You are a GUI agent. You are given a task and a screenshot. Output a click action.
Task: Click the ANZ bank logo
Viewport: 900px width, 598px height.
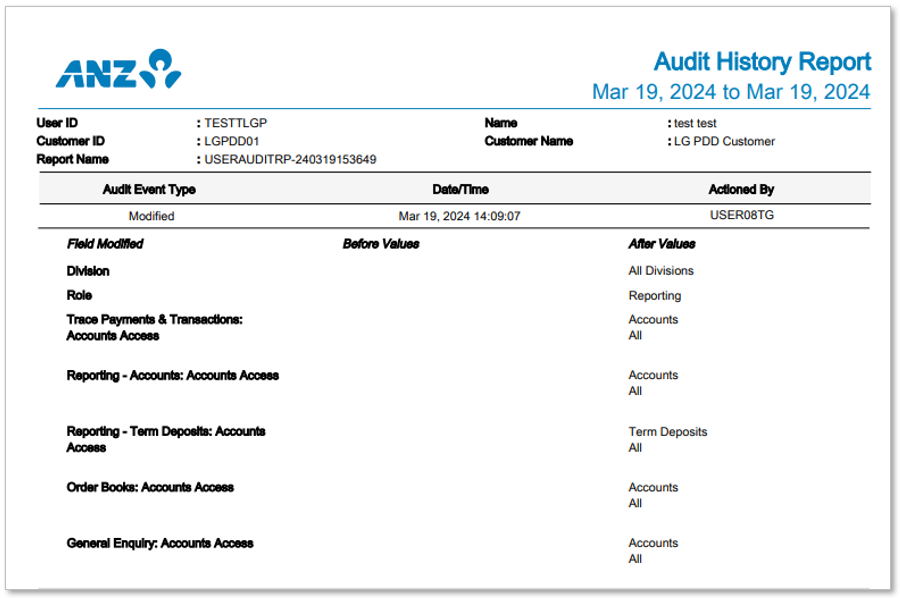[x=118, y=66]
